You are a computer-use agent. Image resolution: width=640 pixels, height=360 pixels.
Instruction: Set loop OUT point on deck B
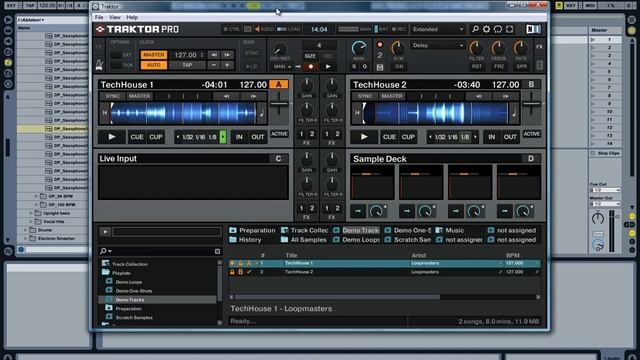(510, 137)
